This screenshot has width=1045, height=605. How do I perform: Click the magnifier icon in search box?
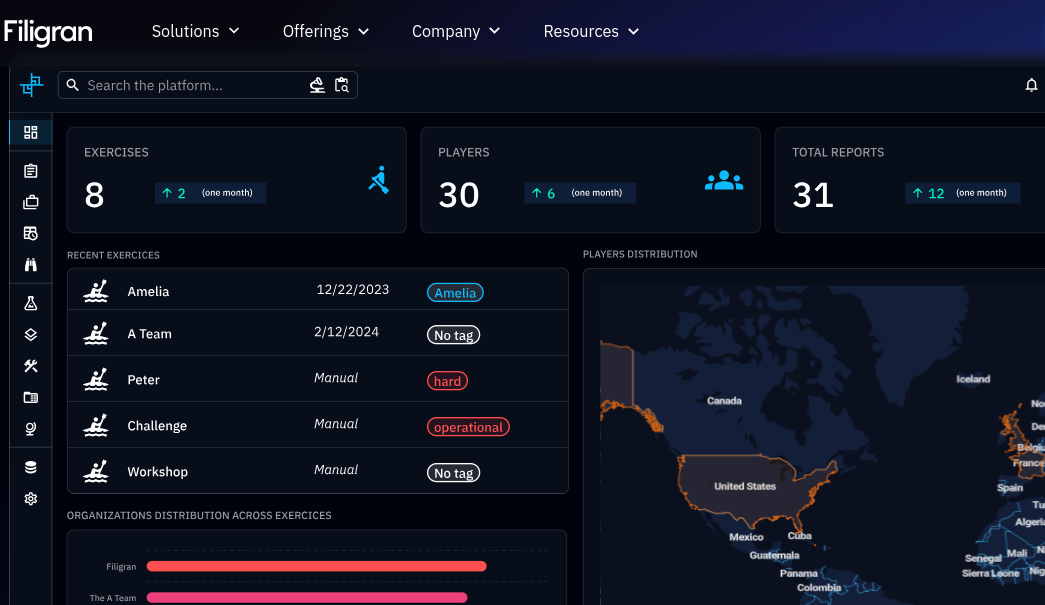(x=73, y=85)
